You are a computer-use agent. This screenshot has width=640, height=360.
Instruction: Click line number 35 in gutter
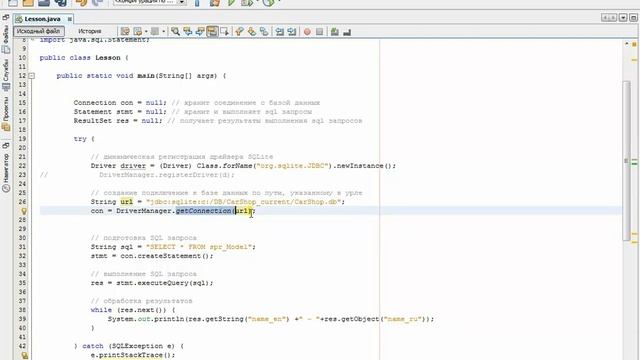tap(22, 283)
